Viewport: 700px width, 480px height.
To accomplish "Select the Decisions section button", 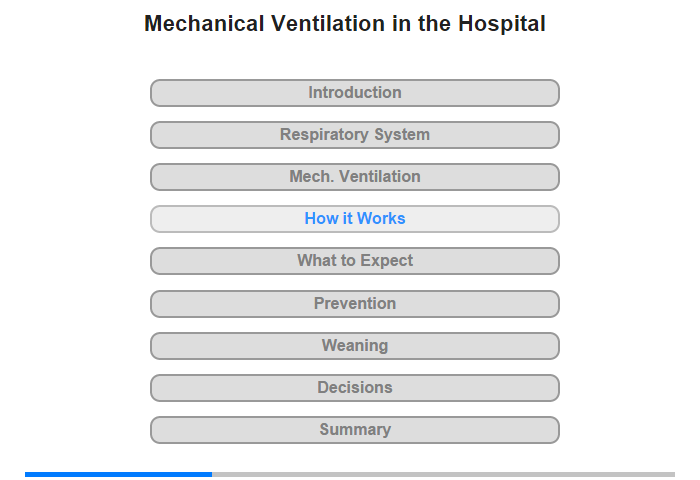I will [354, 388].
